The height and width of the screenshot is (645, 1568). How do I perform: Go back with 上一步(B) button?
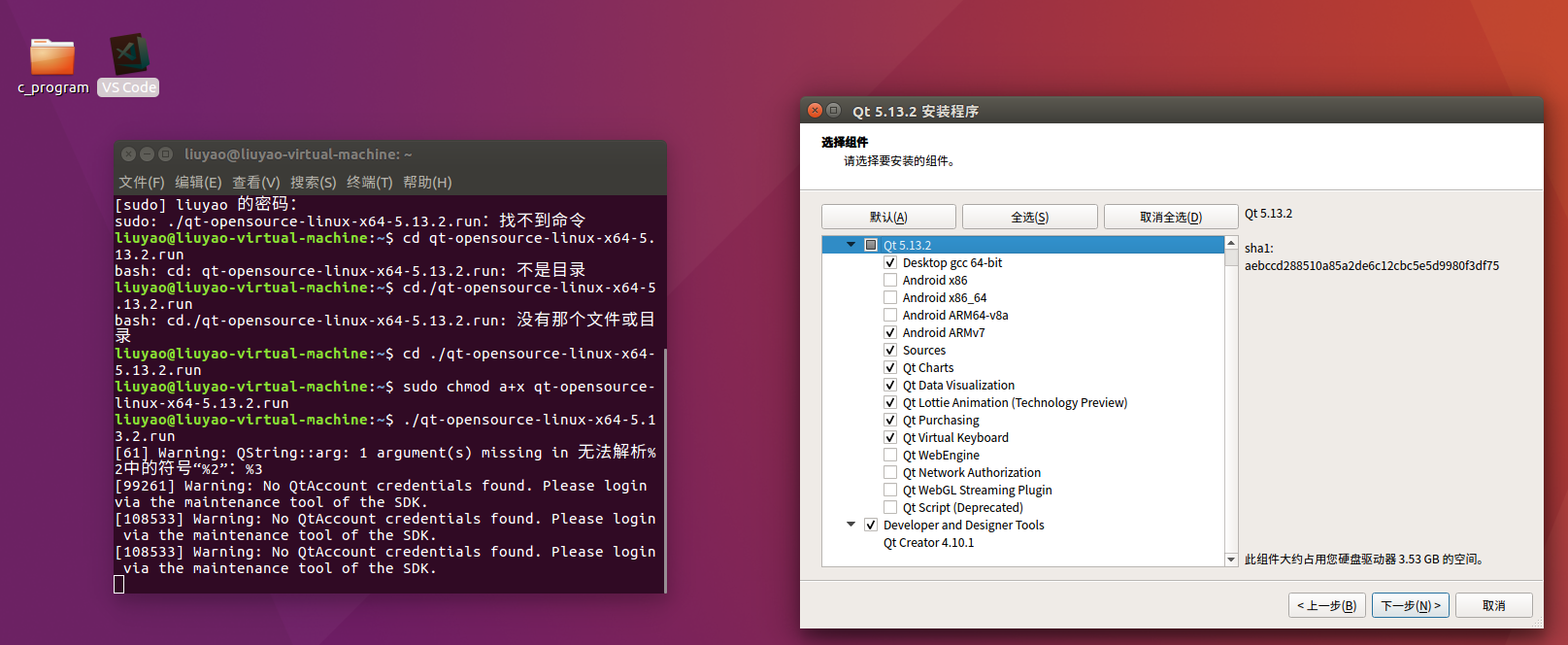click(x=1327, y=606)
